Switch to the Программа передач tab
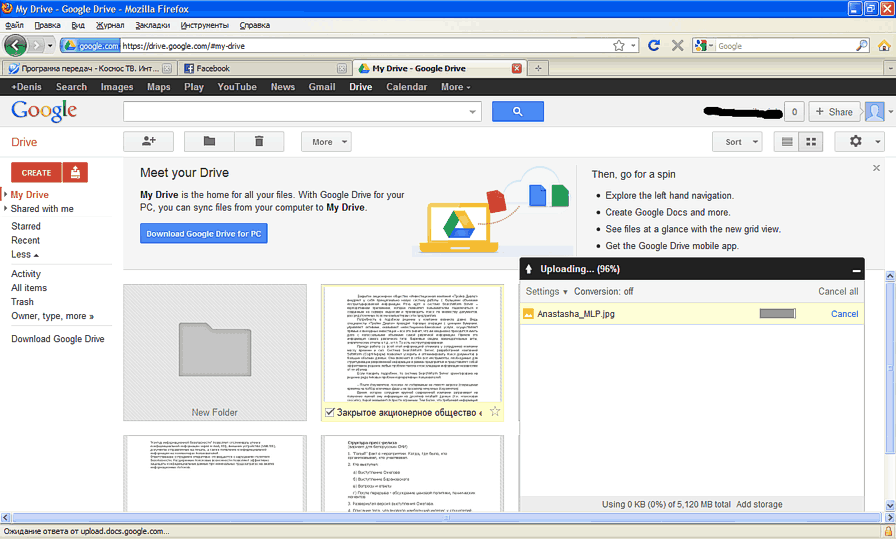 [89, 68]
